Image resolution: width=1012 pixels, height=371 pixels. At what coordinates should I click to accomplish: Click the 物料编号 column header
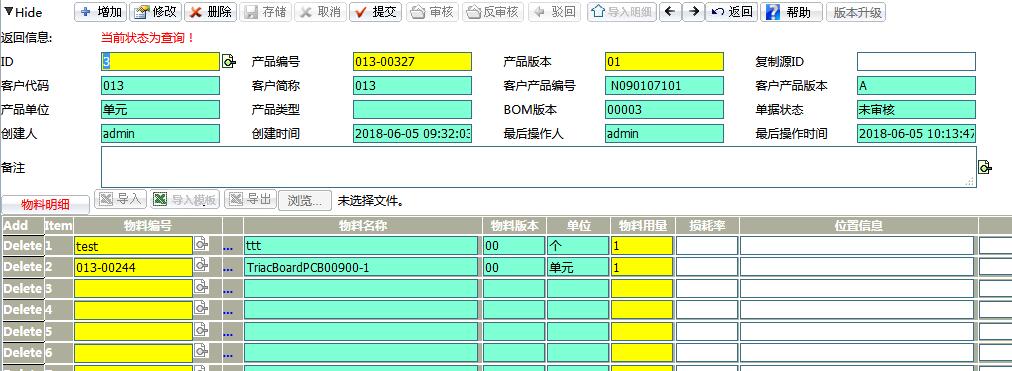pos(148,226)
